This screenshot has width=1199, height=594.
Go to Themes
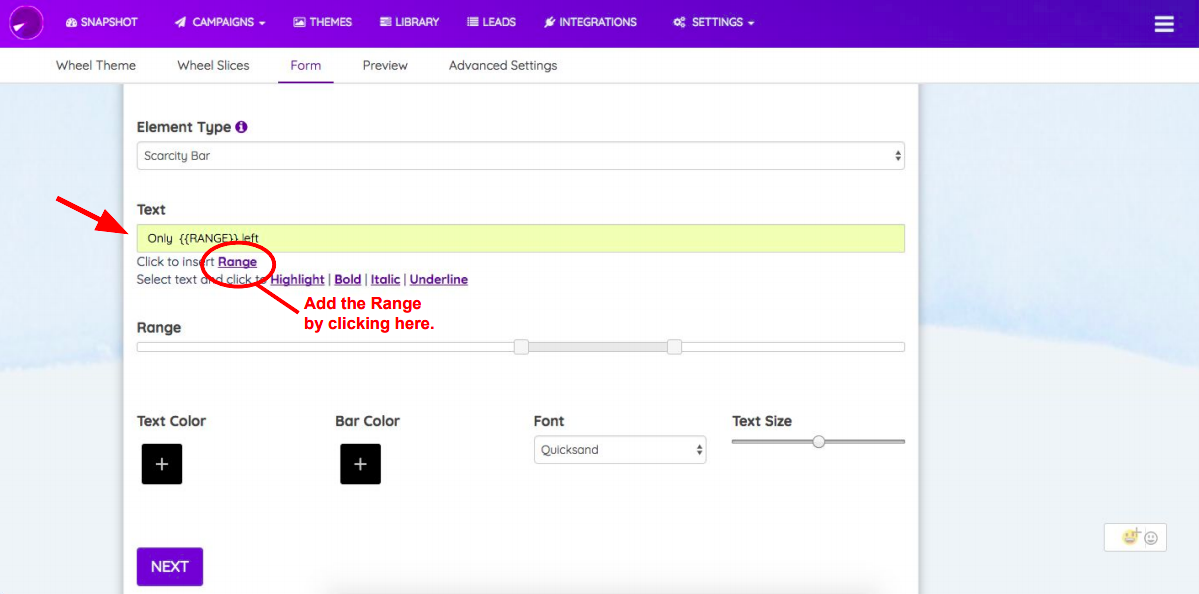click(323, 22)
